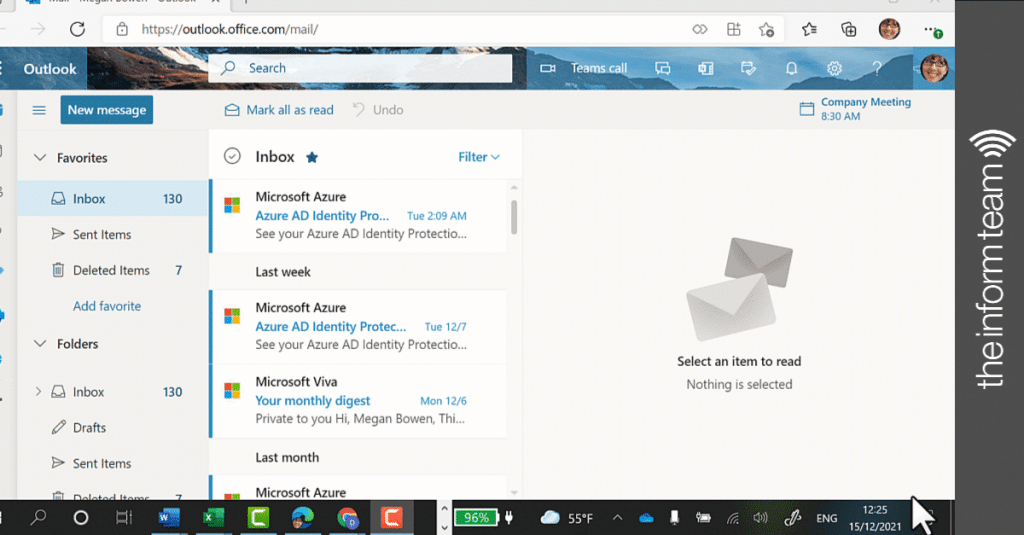Open notifications bell
This screenshot has height=535, width=1024.
tap(791, 68)
